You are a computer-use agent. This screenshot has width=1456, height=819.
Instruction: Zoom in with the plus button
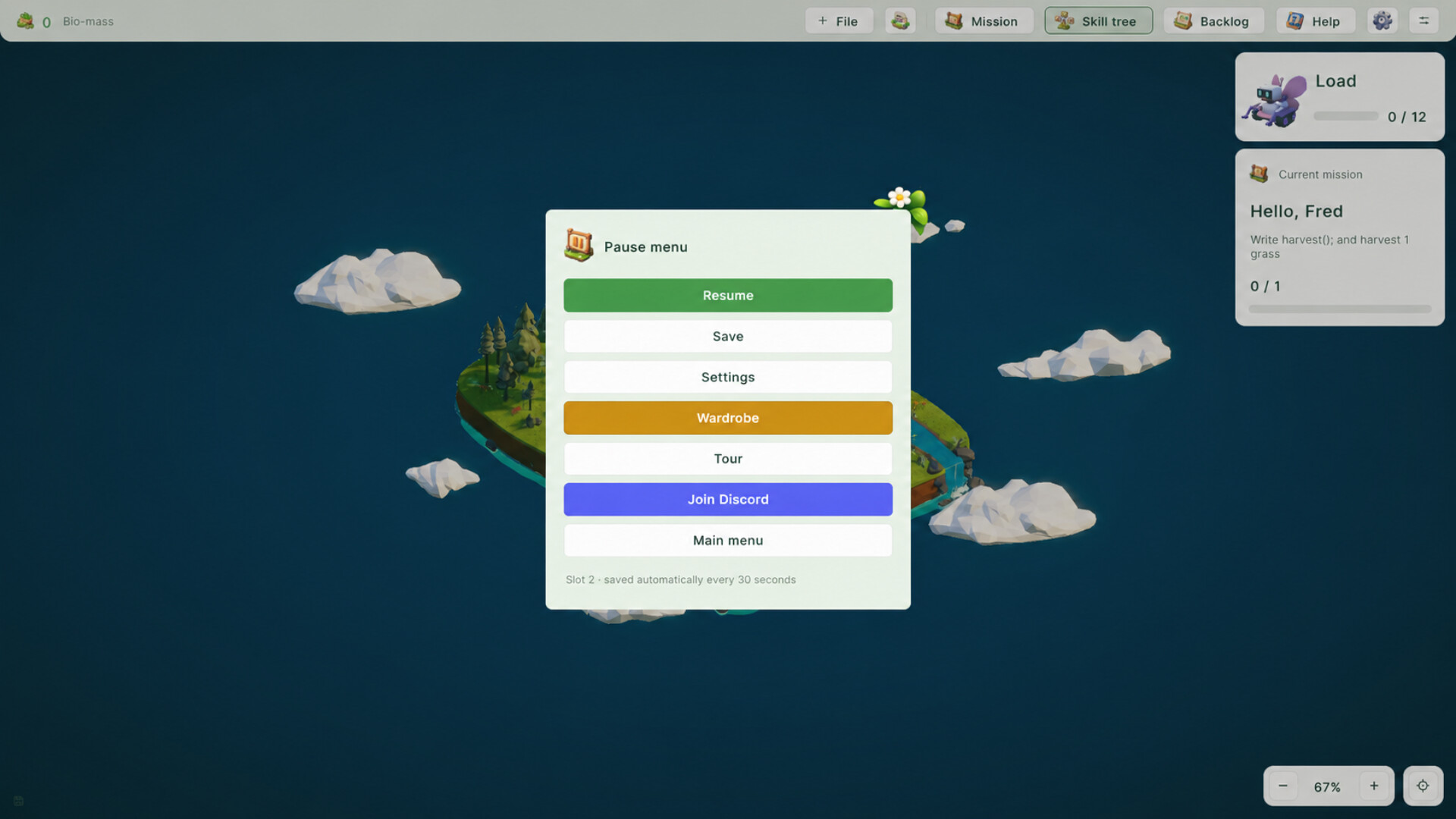click(1374, 786)
